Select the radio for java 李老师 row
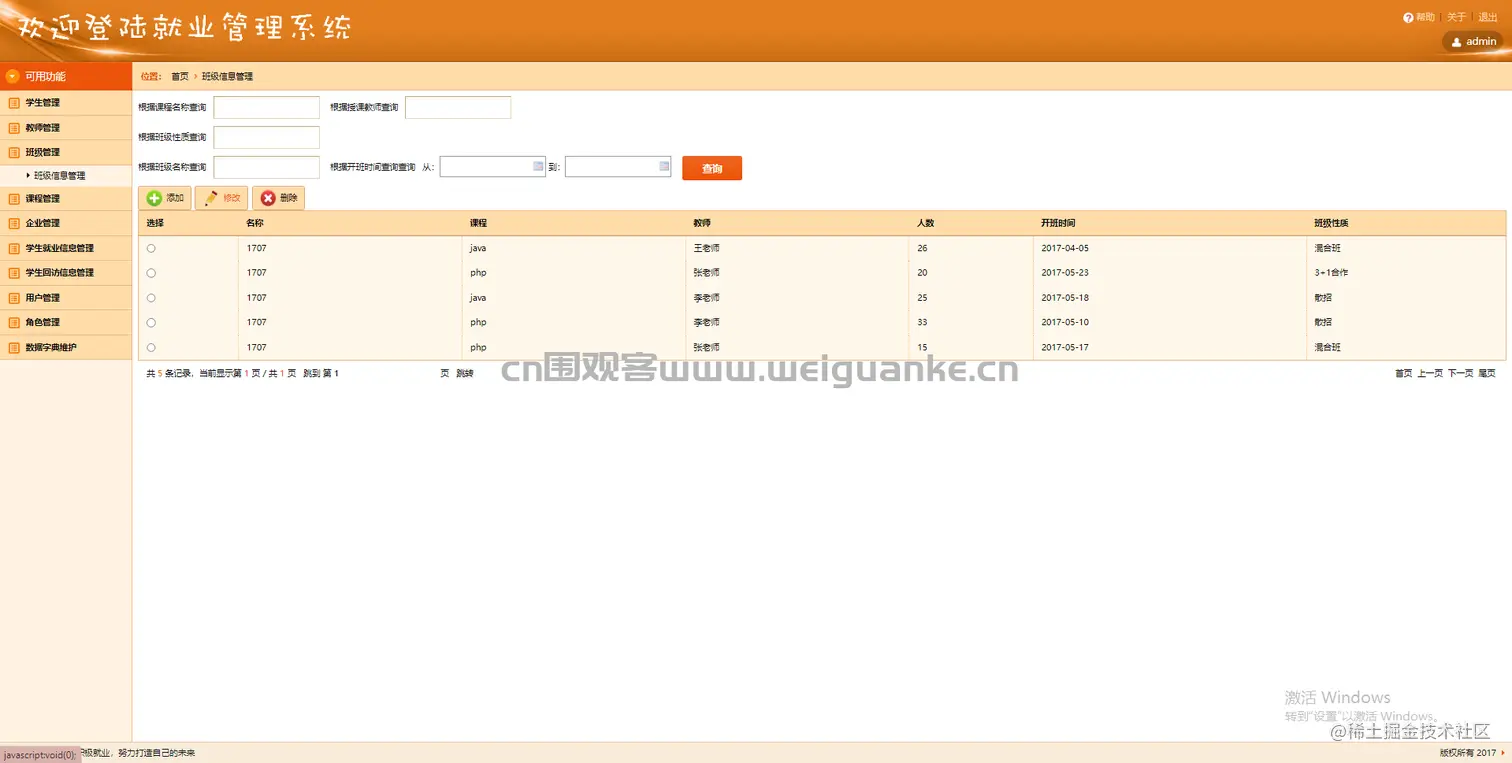This screenshot has width=1512, height=763. pyautogui.click(x=151, y=298)
